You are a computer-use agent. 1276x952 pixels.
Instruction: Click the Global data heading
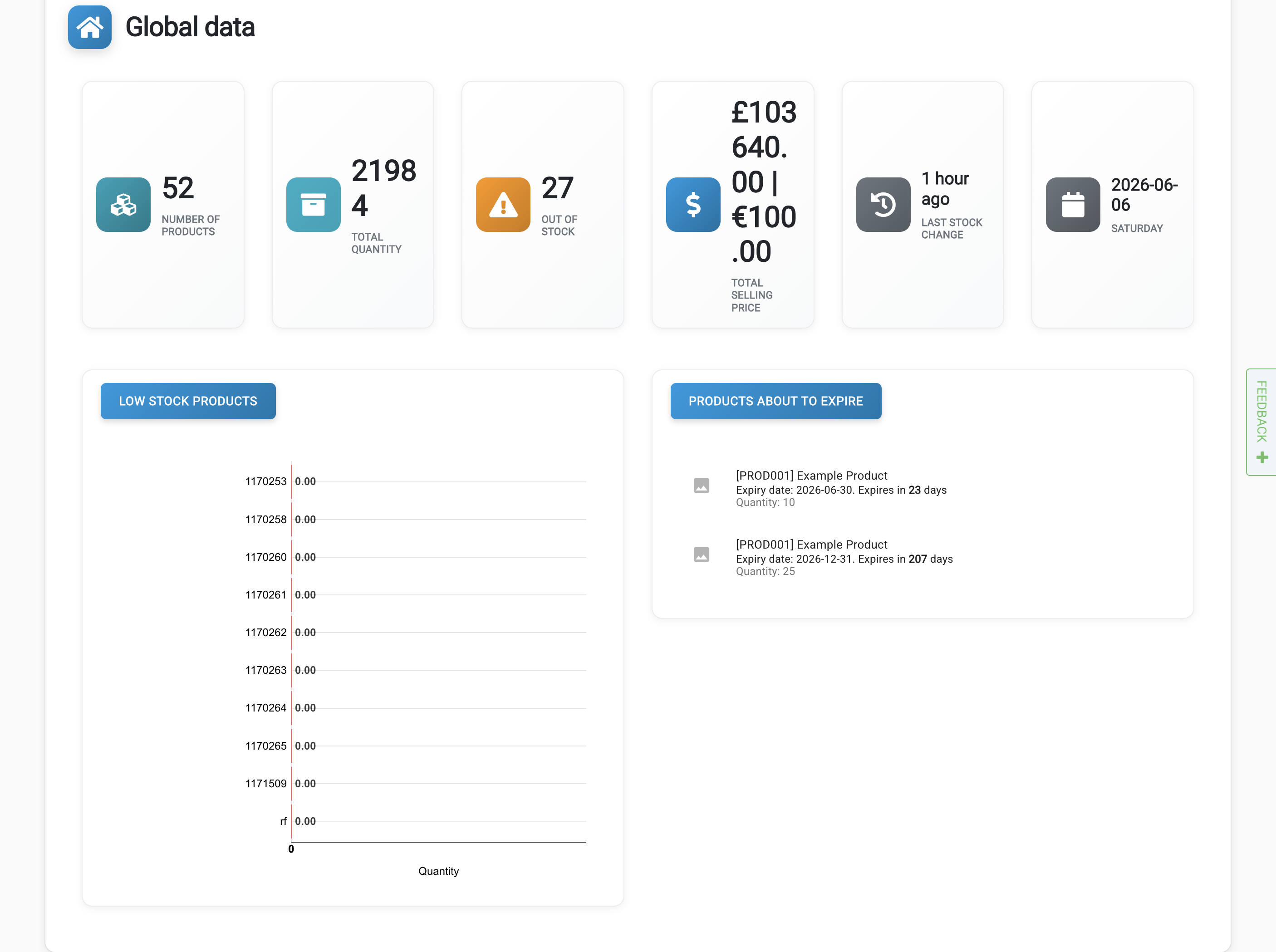click(190, 27)
